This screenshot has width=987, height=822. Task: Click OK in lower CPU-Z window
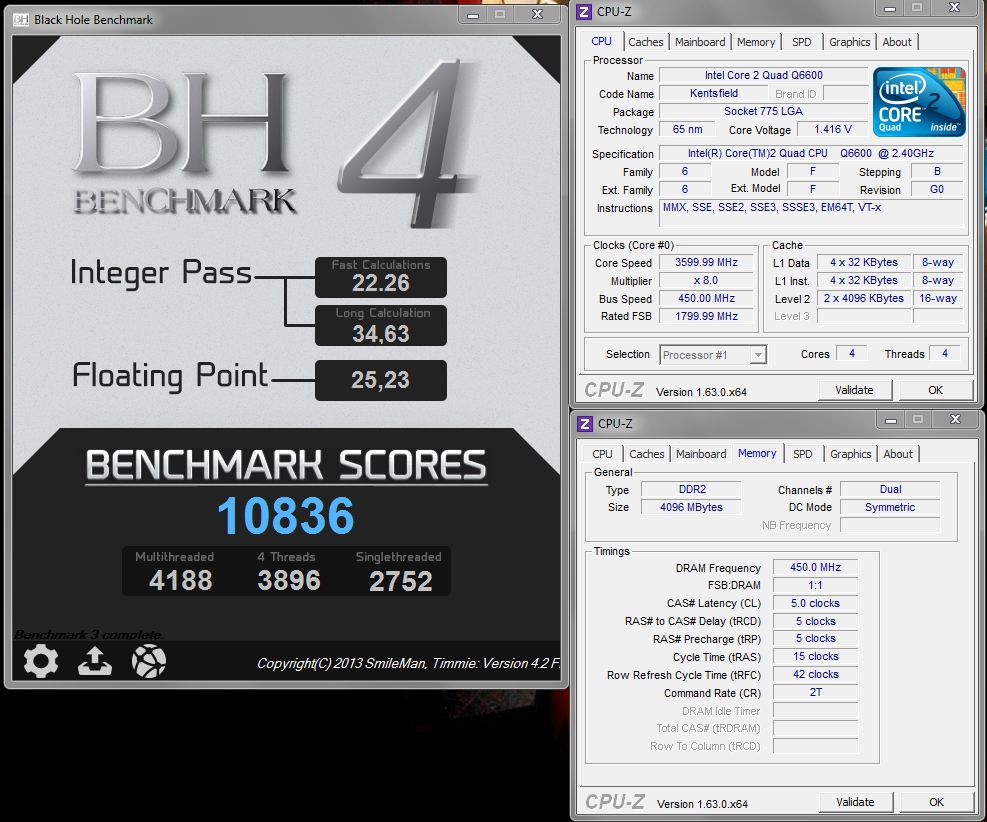pos(936,802)
